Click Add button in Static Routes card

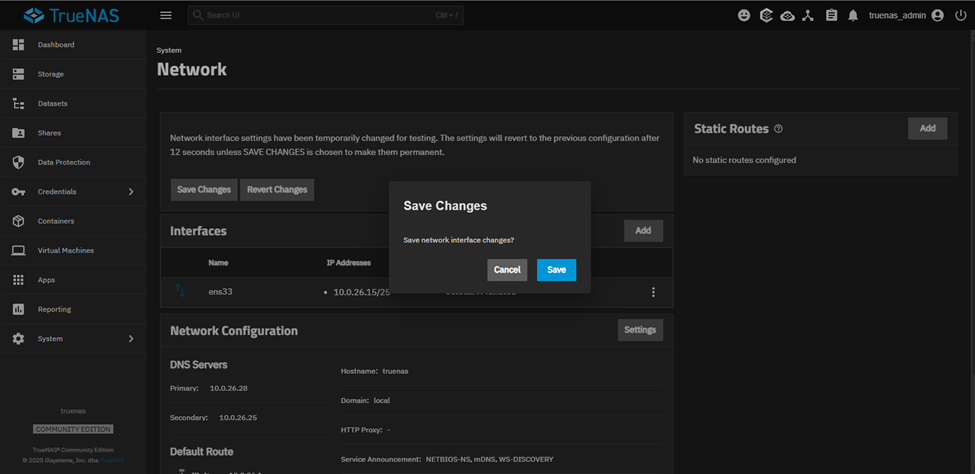point(927,129)
